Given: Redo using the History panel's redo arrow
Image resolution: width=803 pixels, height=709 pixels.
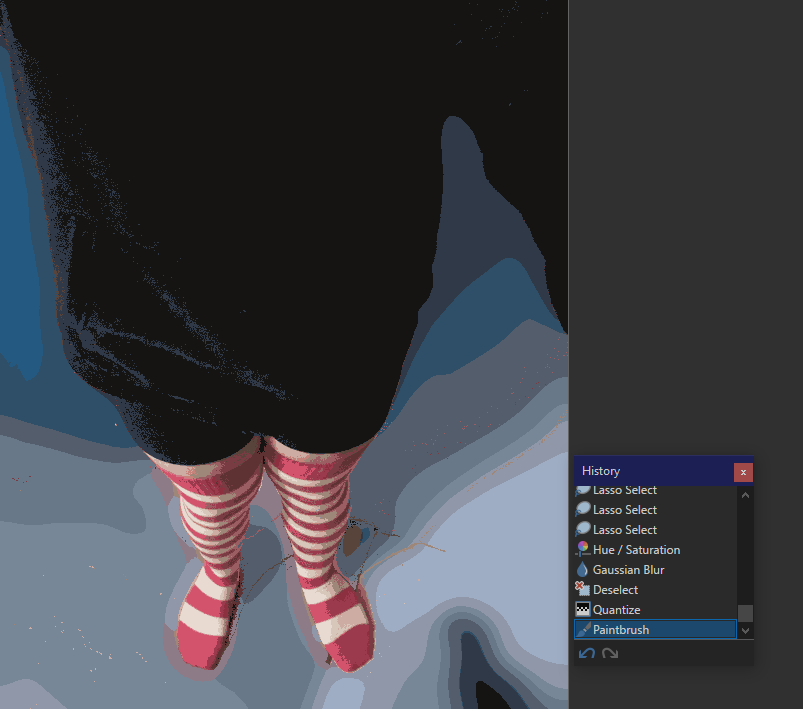Looking at the screenshot, I should [x=610, y=653].
